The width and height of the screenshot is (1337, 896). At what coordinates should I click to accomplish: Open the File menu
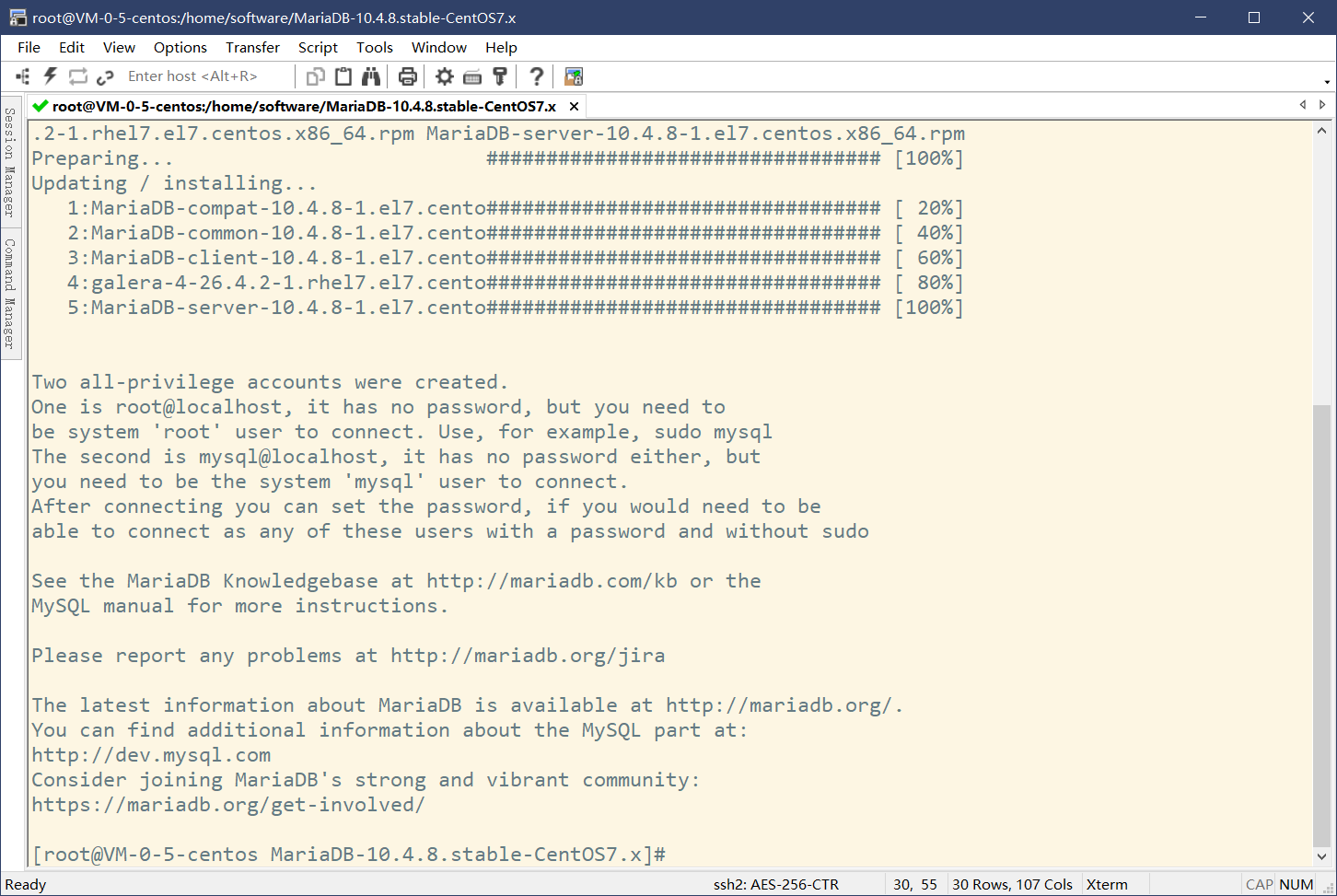29,48
